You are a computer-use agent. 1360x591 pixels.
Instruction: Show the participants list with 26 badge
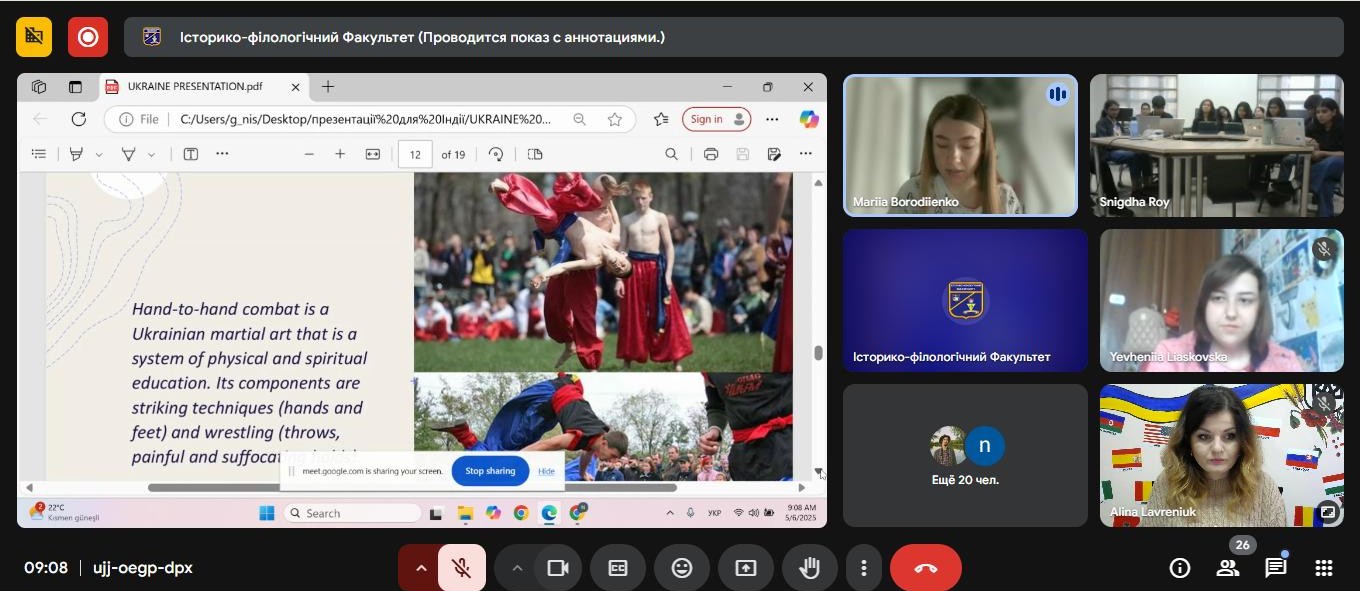pyautogui.click(x=1228, y=568)
